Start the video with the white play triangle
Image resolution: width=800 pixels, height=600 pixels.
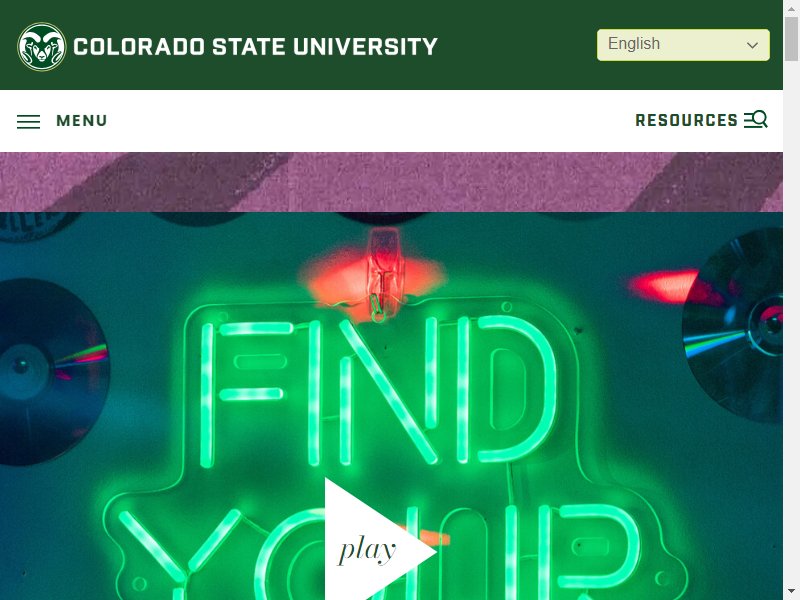pos(380,540)
